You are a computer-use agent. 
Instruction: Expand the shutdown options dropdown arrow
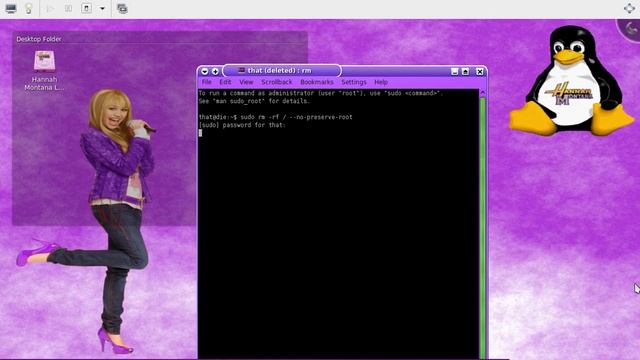(x=102, y=8)
